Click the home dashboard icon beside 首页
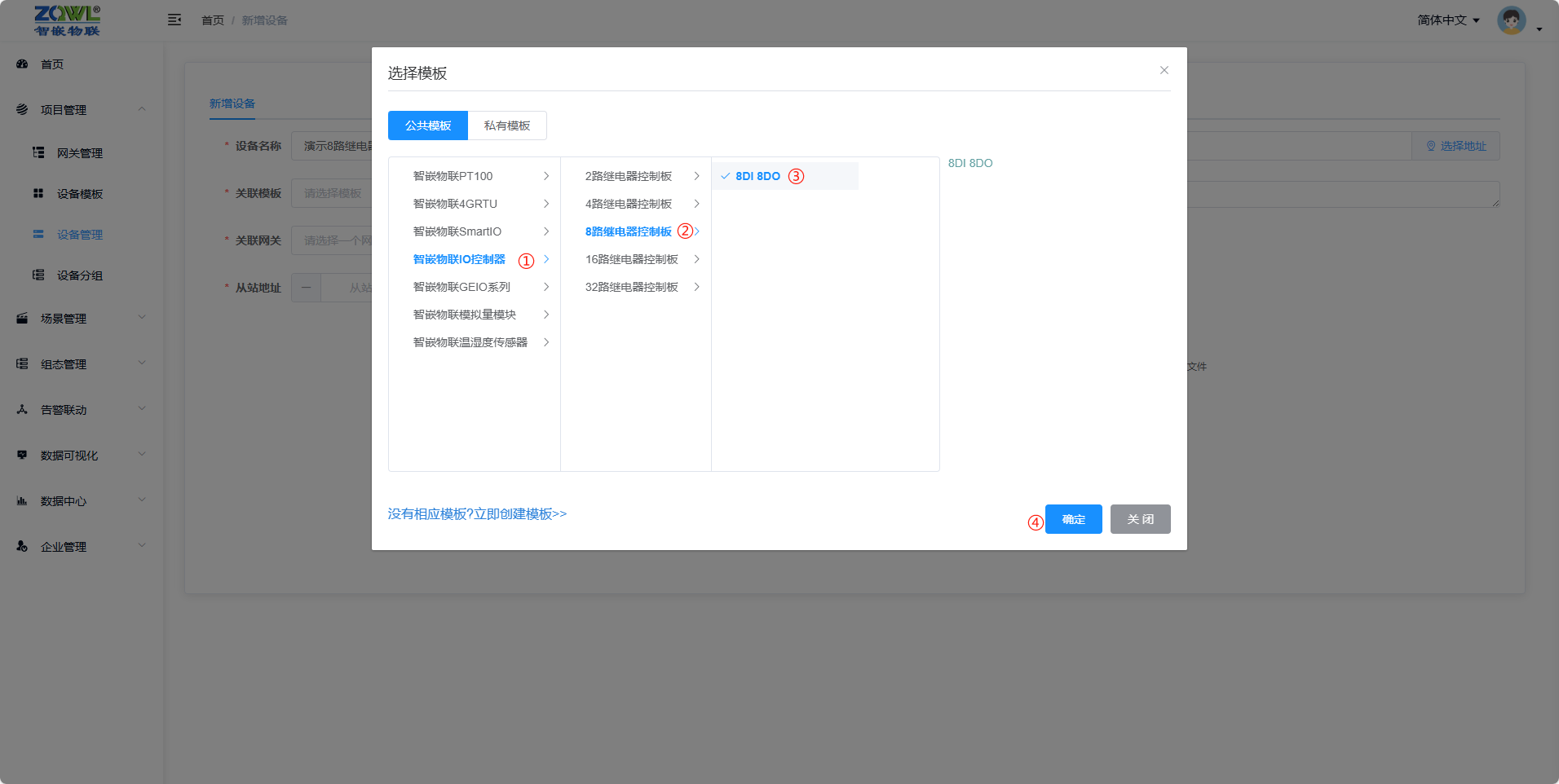 pyautogui.click(x=22, y=64)
